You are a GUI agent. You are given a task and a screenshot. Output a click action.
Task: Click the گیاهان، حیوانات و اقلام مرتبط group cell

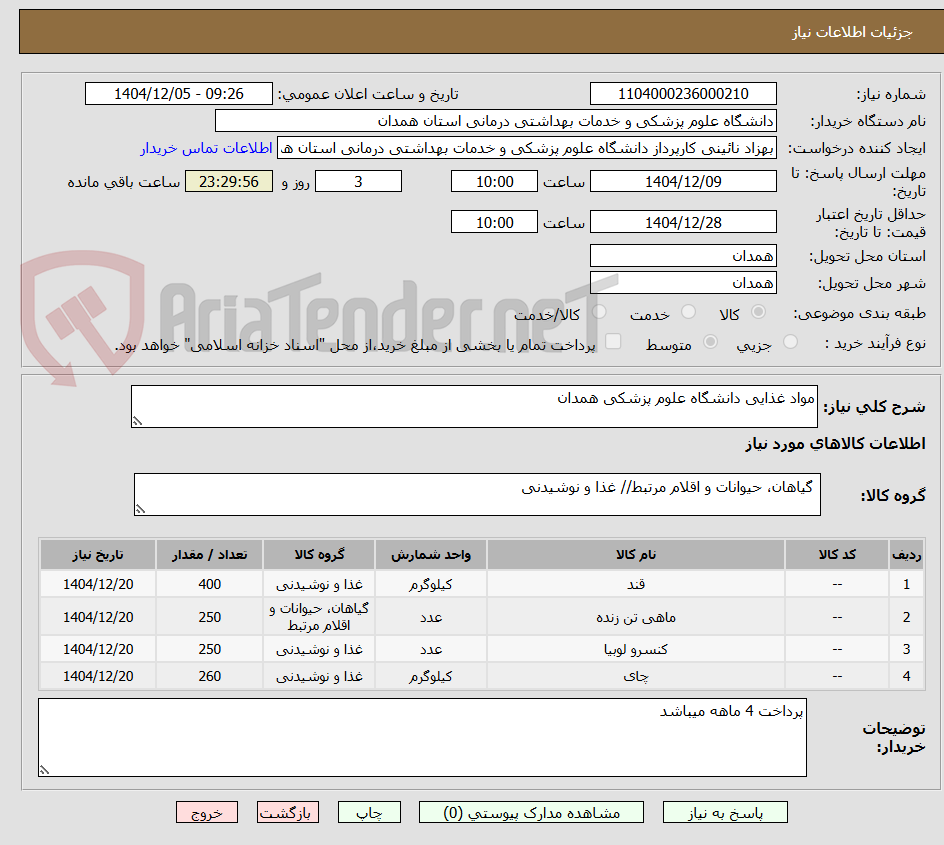coord(319,617)
